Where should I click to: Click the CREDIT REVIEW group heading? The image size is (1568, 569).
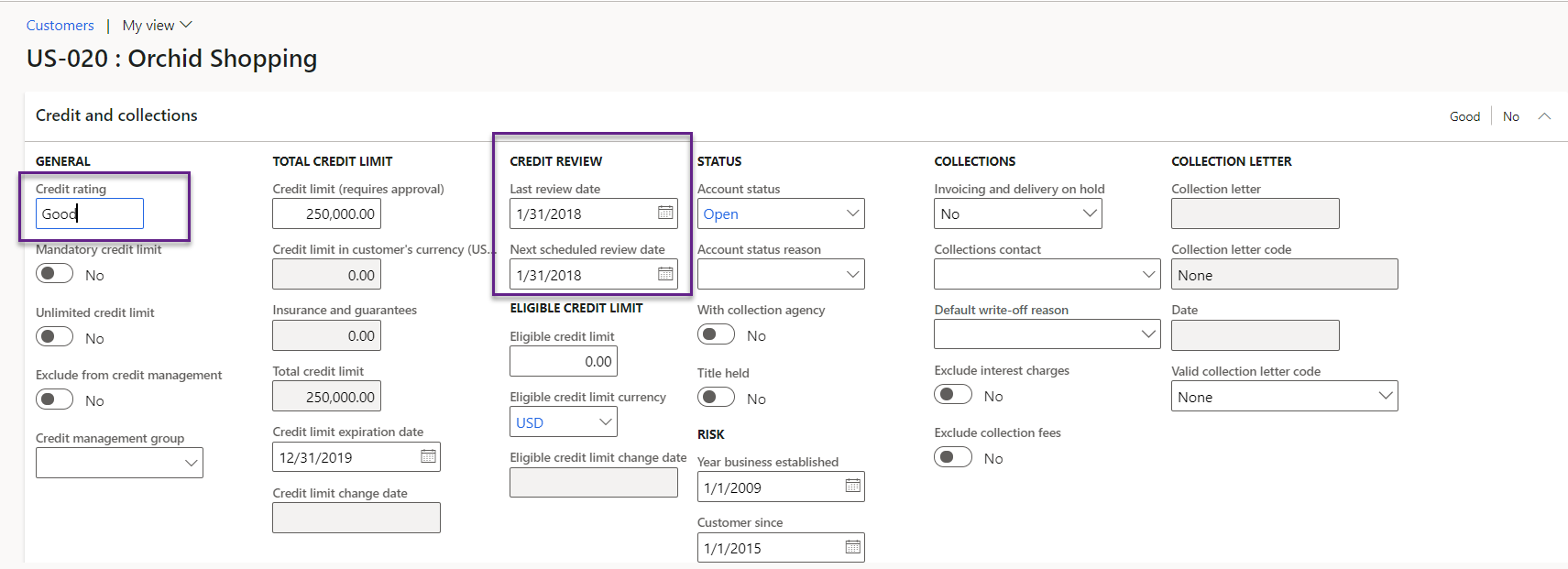555,161
